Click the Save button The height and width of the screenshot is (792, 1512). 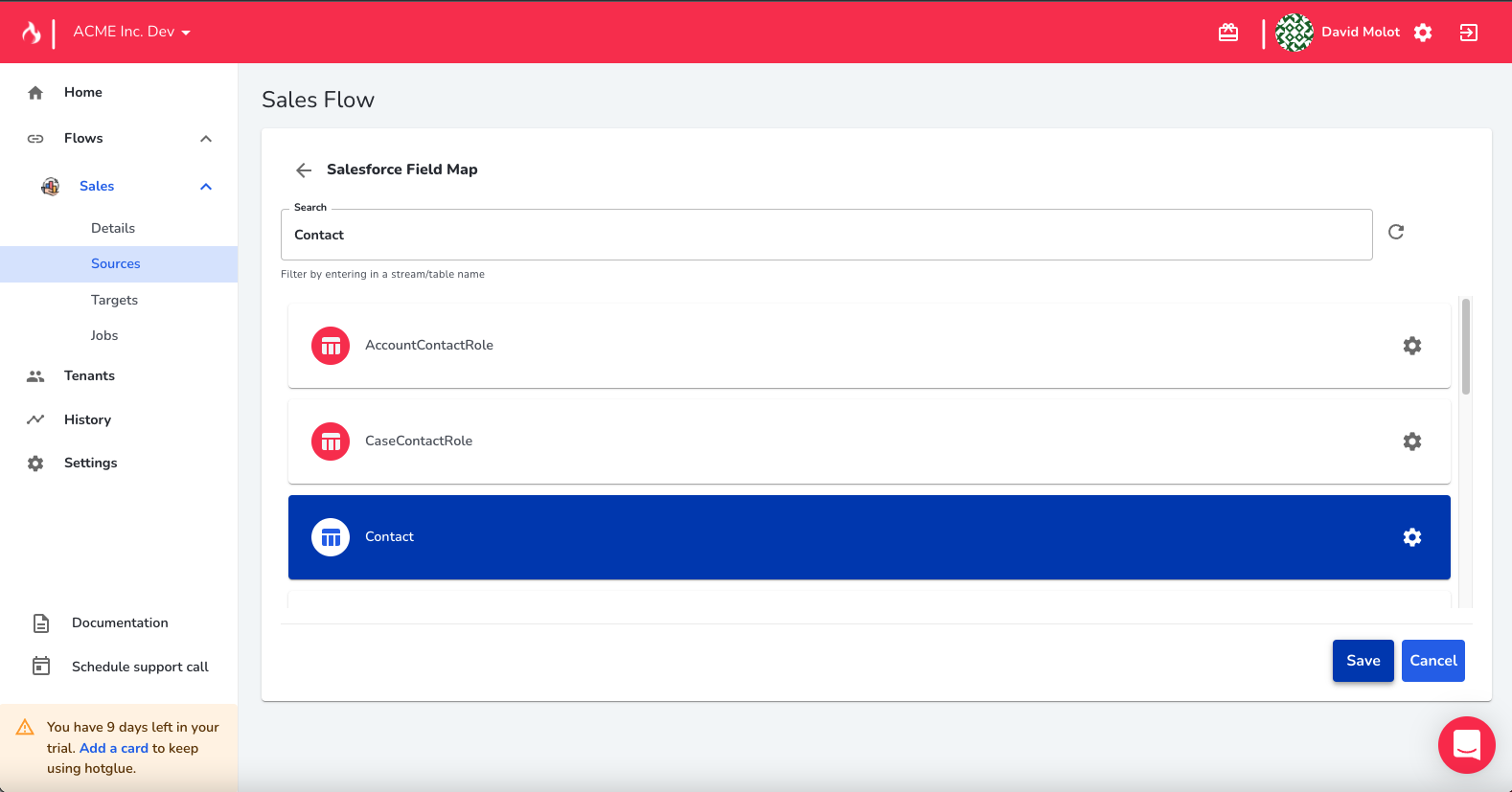coord(1363,661)
